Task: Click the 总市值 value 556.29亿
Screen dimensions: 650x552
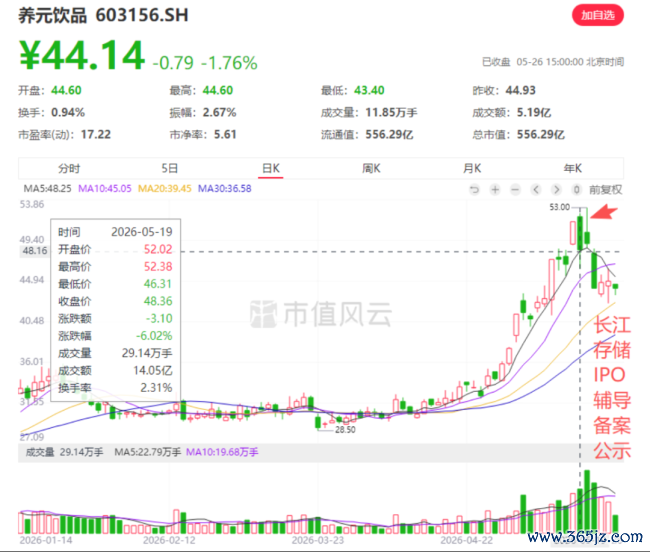Action: (541, 135)
